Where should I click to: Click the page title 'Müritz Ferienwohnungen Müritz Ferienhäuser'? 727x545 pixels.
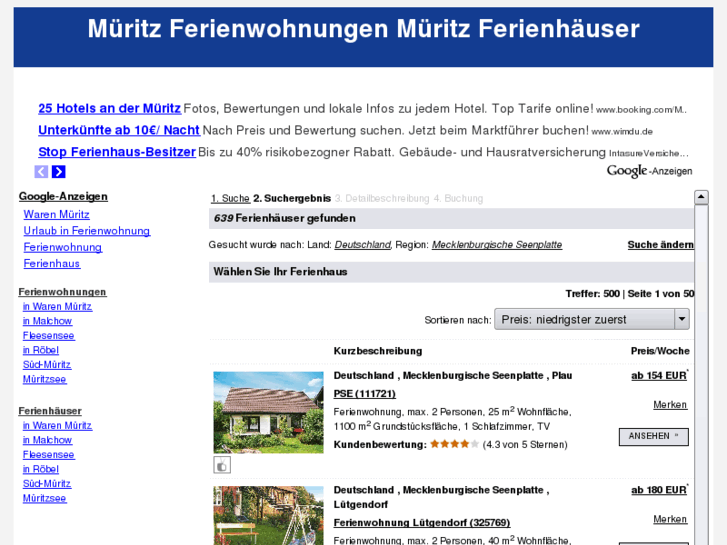point(364,28)
